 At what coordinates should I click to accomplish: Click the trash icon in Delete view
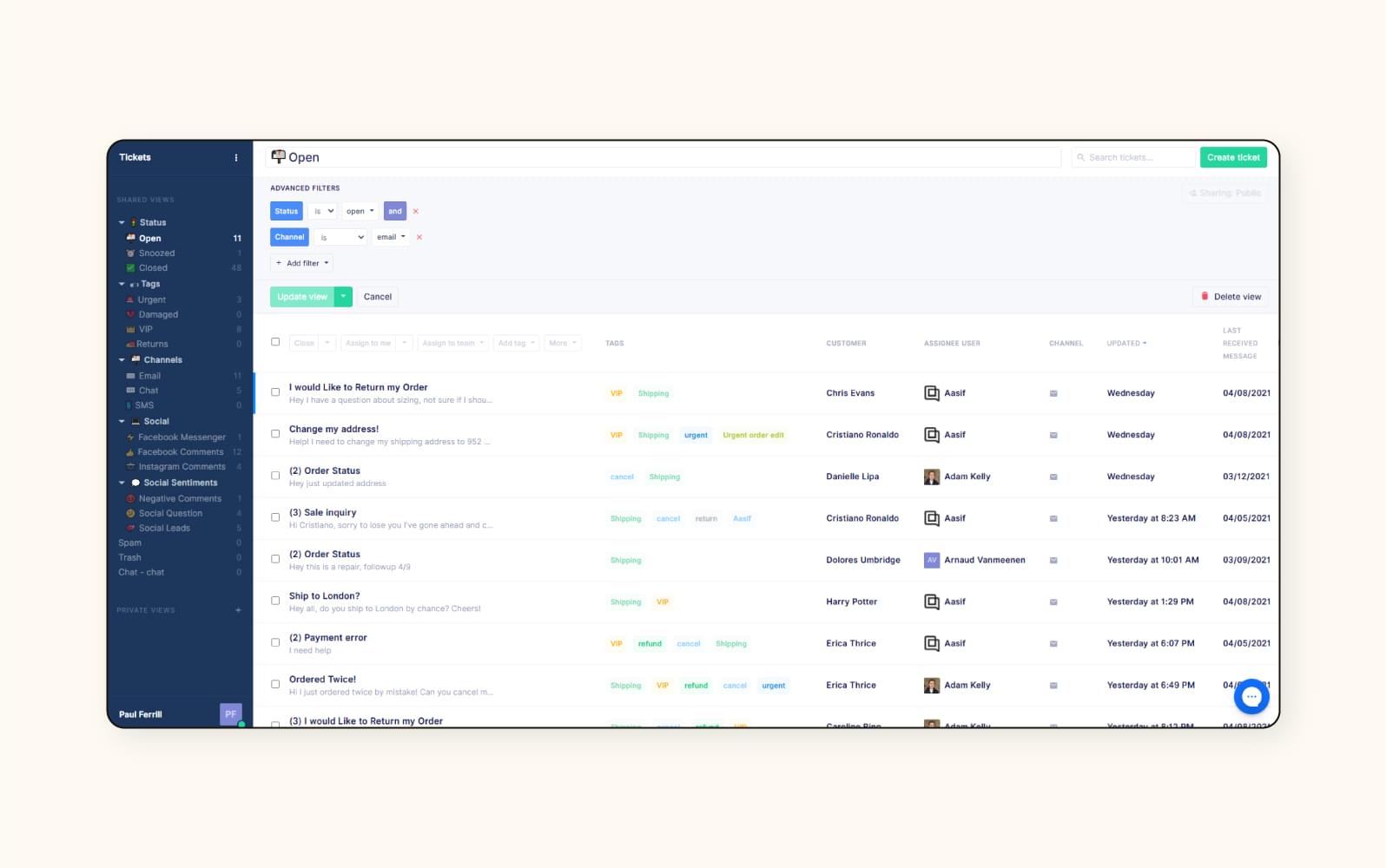pos(1204,296)
